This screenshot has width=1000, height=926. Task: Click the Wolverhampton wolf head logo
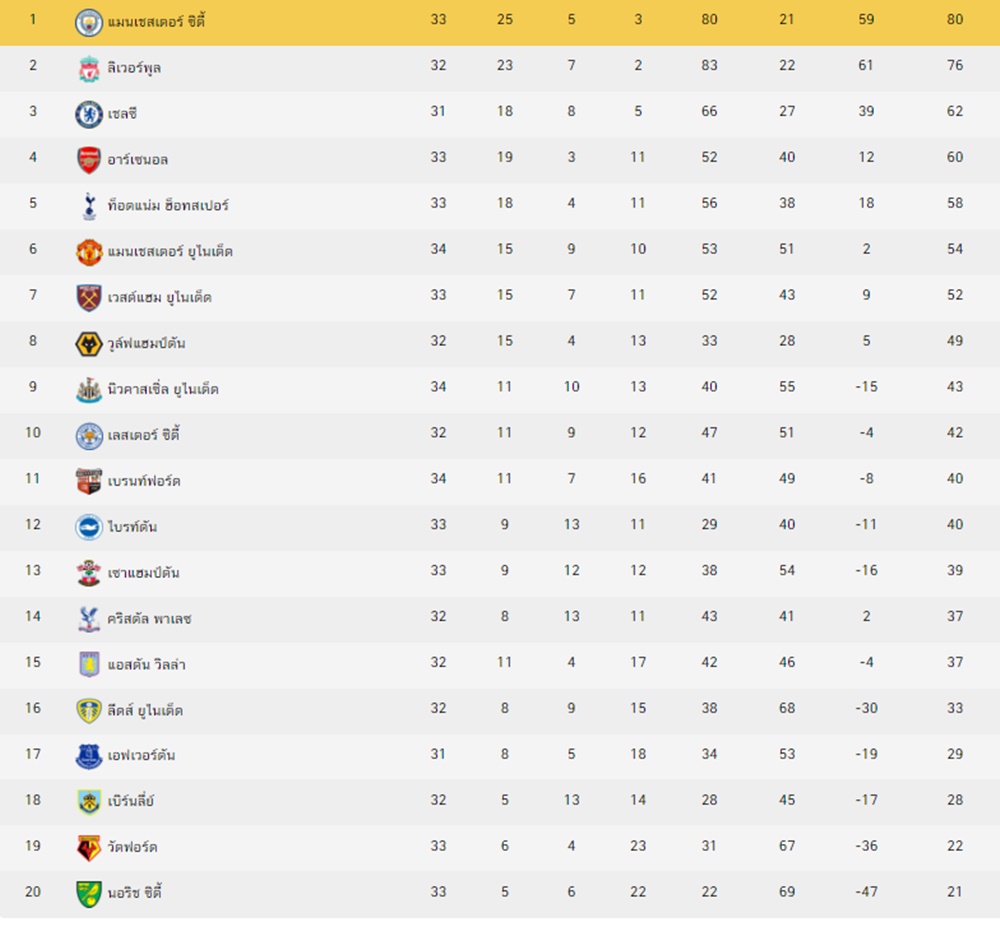pyautogui.click(x=89, y=344)
